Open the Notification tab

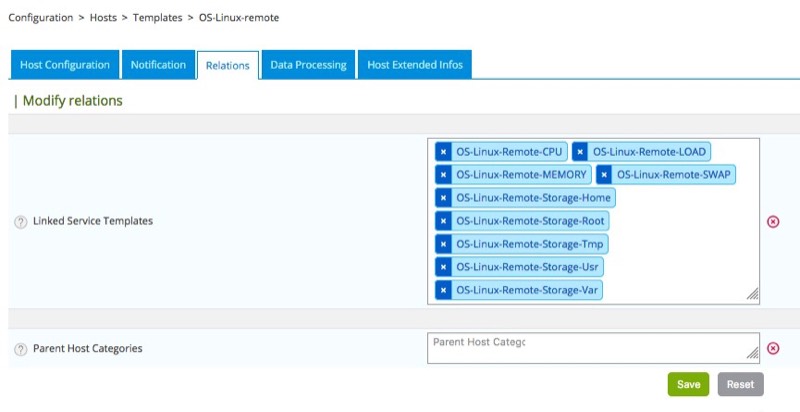158,65
